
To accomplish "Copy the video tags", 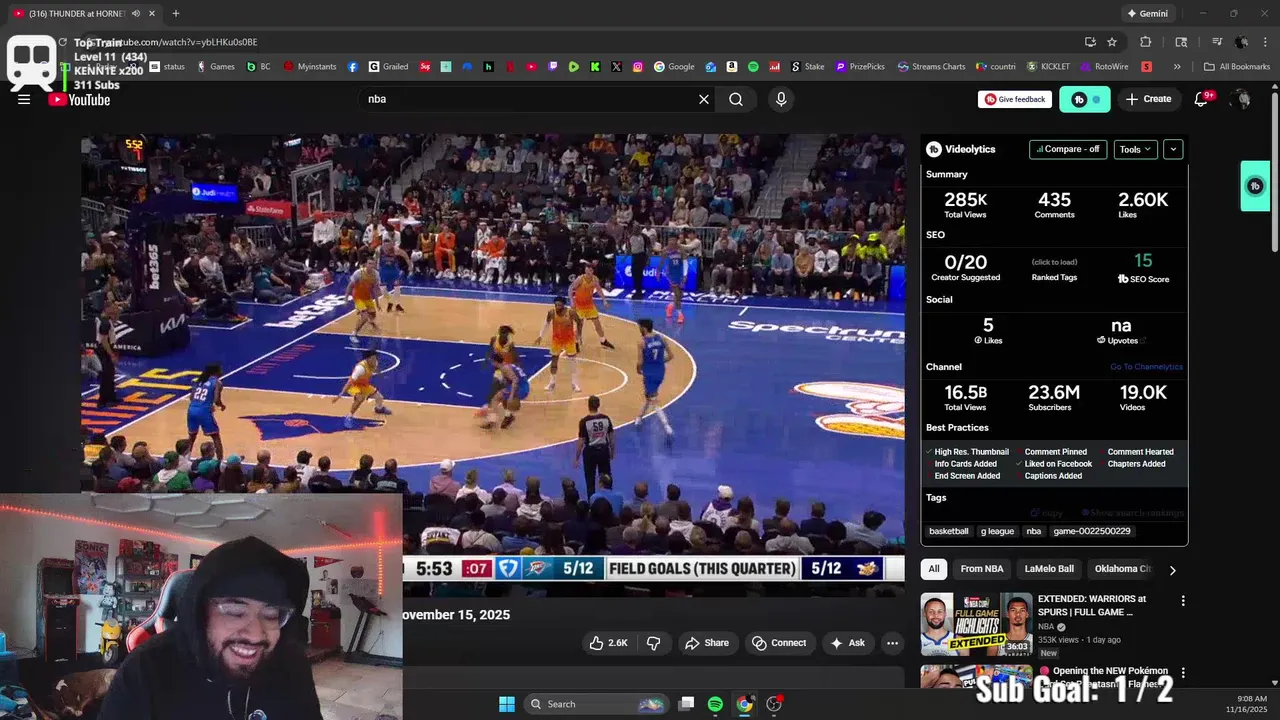I will pos(1048,513).
